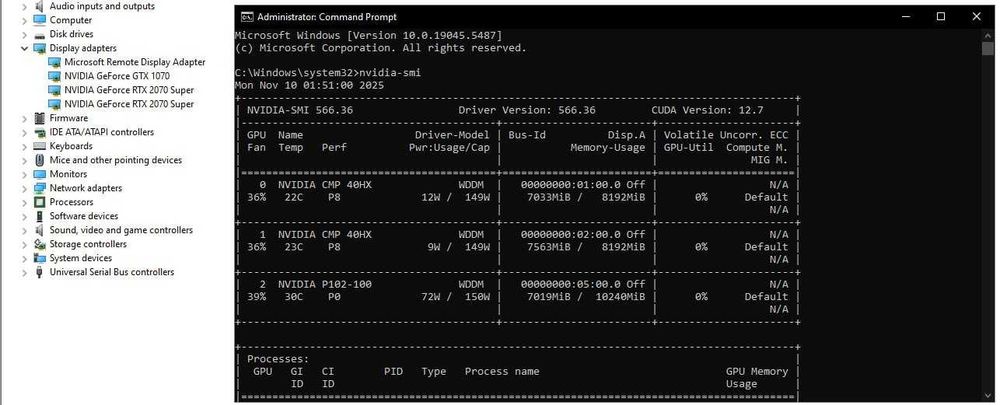Expand Audio inputs and outputs node
The width and height of the screenshot is (1000, 405).
point(25,6)
